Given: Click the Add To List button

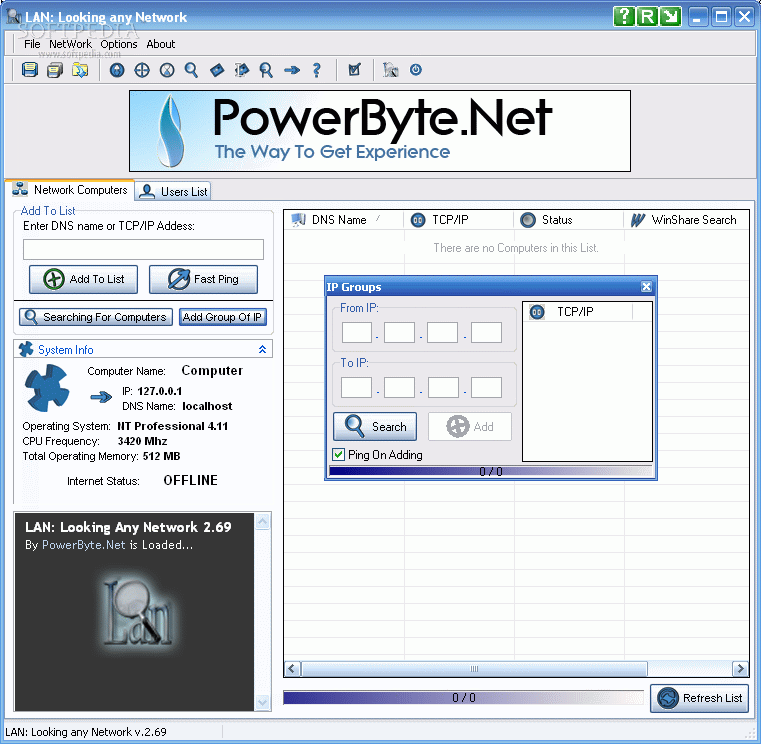Looking at the screenshot, I should pyautogui.click(x=83, y=279).
